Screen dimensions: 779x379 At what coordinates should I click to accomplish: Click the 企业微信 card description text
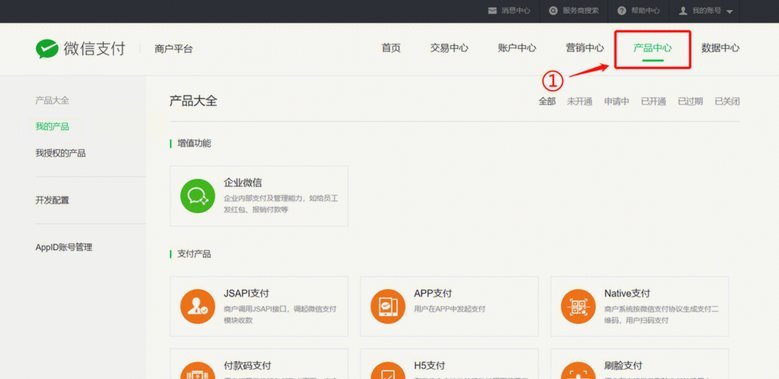pos(281,204)
